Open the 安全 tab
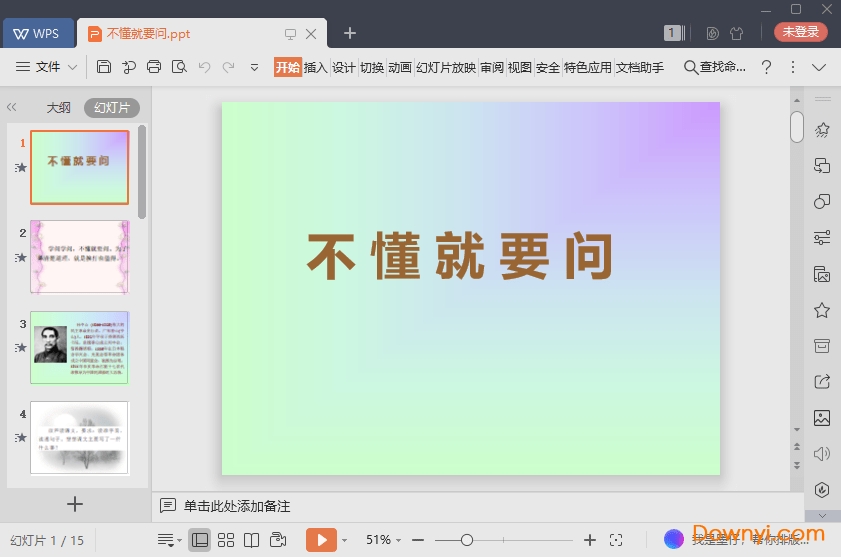841x557 pixels. pyautogui.click(x=548, y=67)
